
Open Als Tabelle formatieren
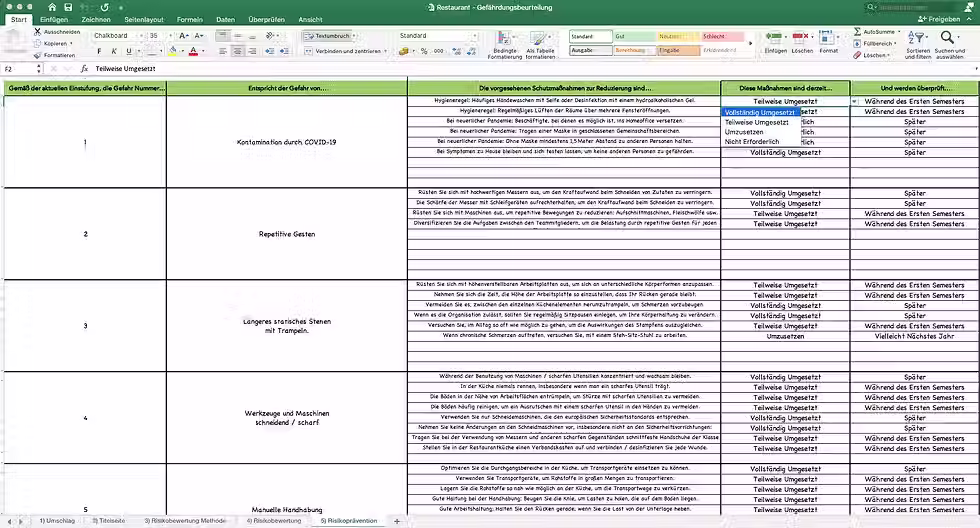540,45
